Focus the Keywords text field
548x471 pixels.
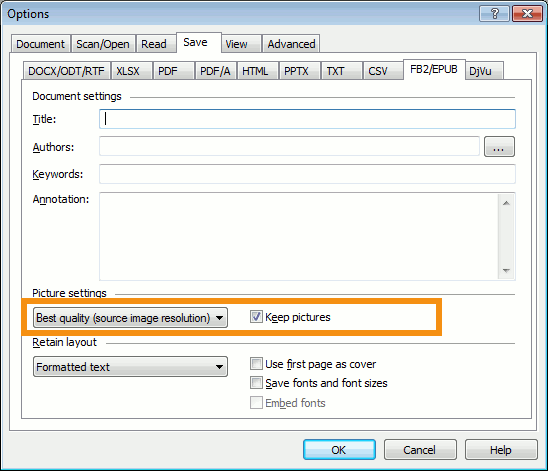coord(307,174)
